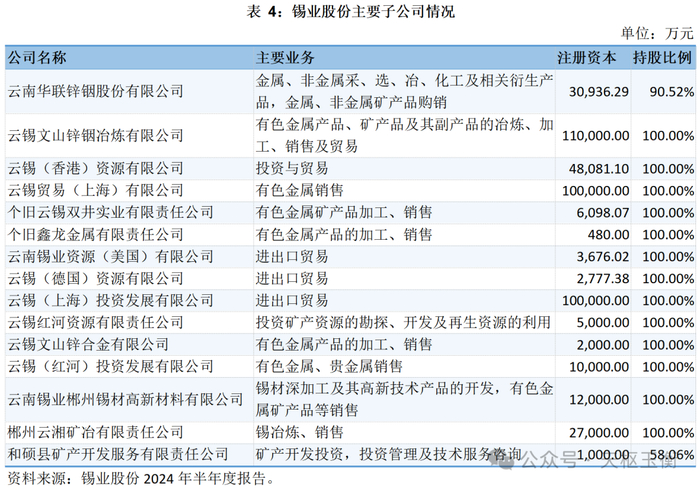Click capital value 48,081.10
Viewport: 700px width, 488px height.
(599, 169)
